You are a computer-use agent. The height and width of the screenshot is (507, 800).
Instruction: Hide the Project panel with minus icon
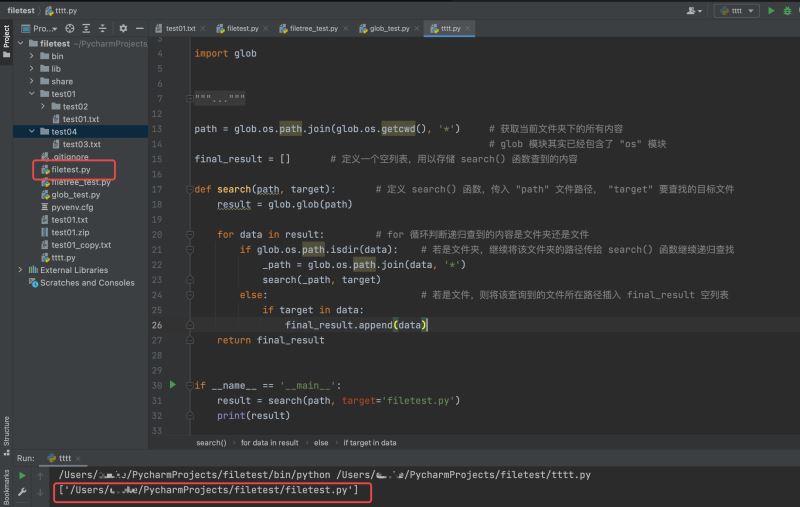pyautogui.click(x=138, y=28)
